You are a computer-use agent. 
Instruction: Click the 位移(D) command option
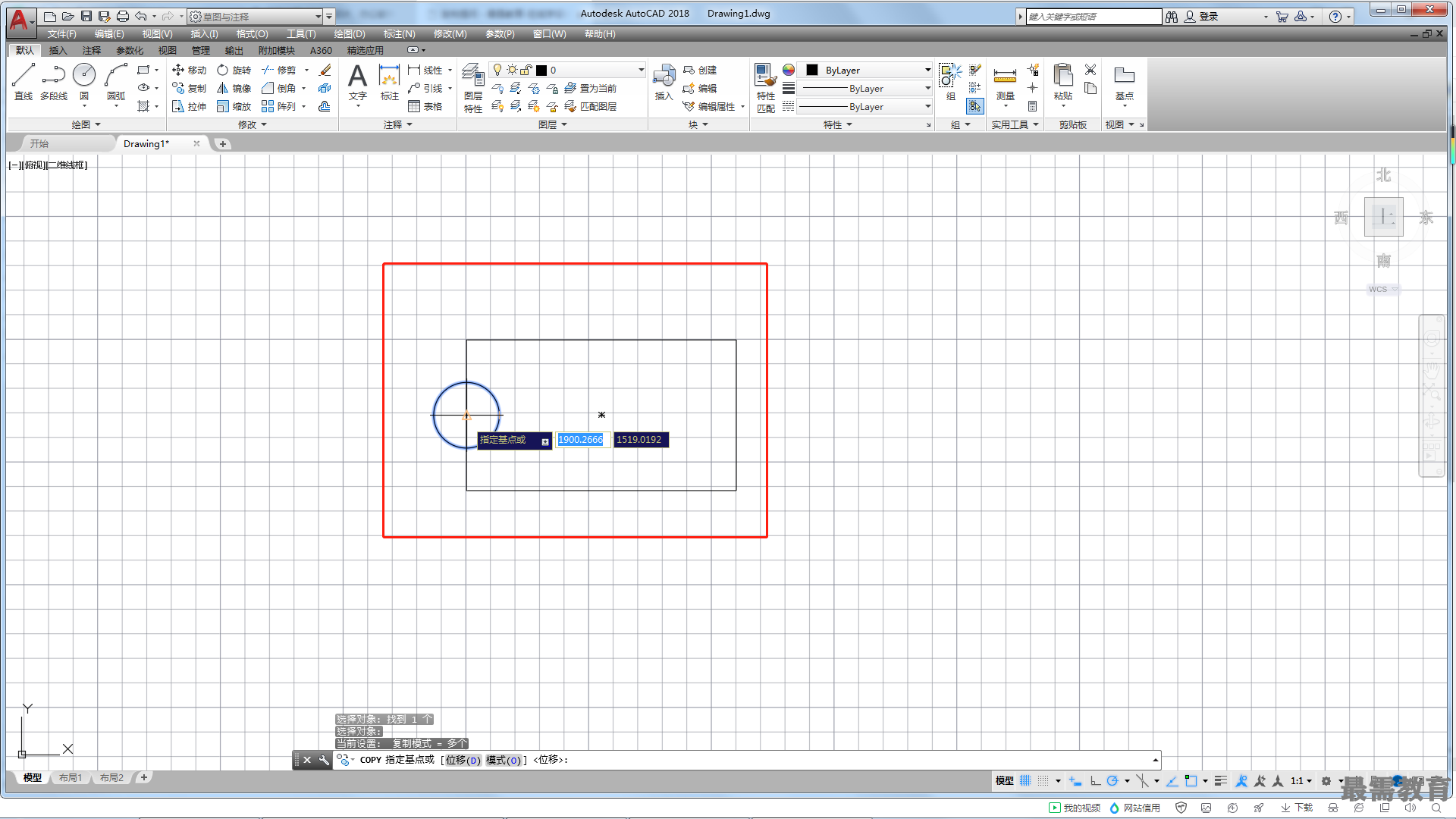click(463, 760)
